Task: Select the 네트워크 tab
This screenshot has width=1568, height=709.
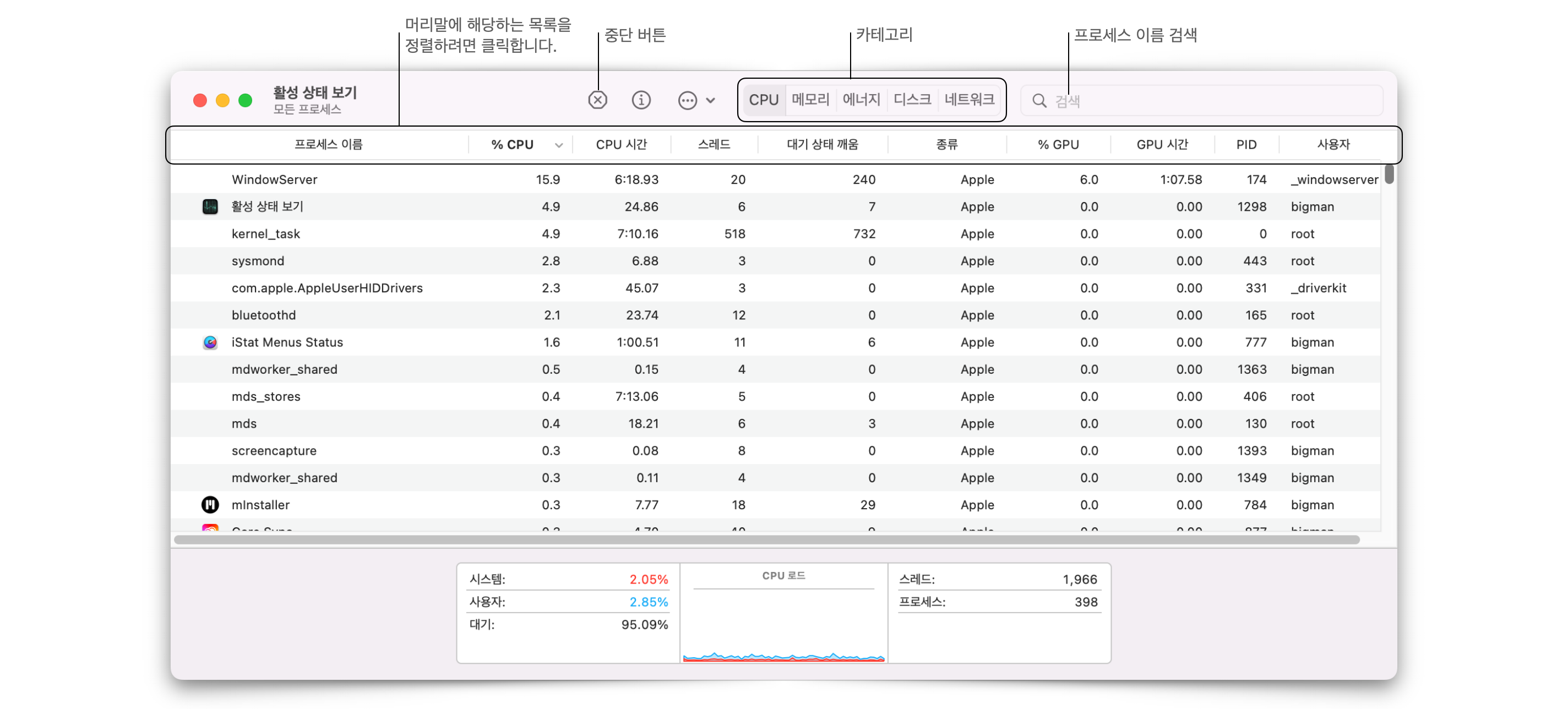Action: tap(968, 99)
